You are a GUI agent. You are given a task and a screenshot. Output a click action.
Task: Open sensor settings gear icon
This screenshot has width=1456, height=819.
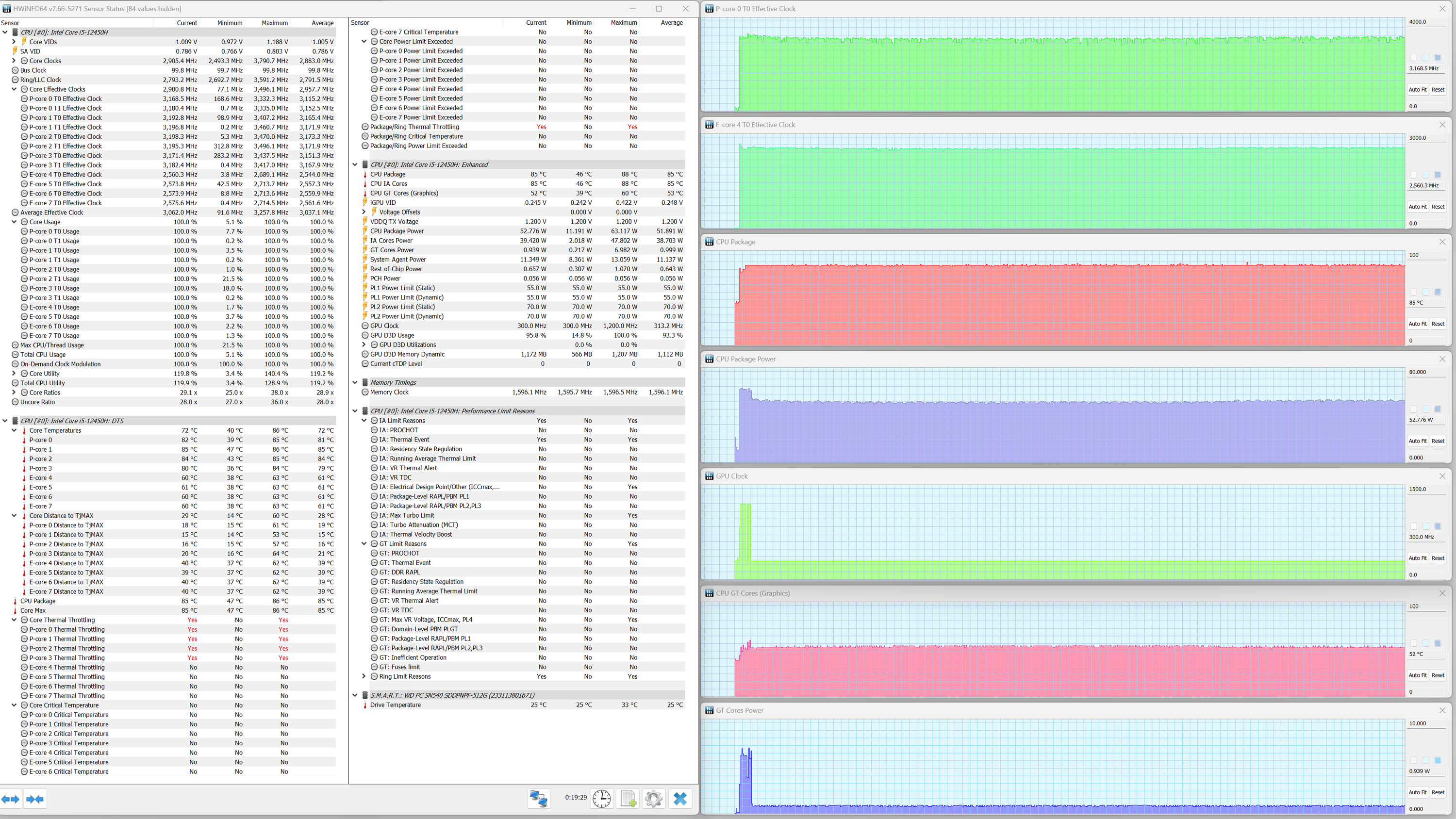pyautogui.click(x=653, y=798)
